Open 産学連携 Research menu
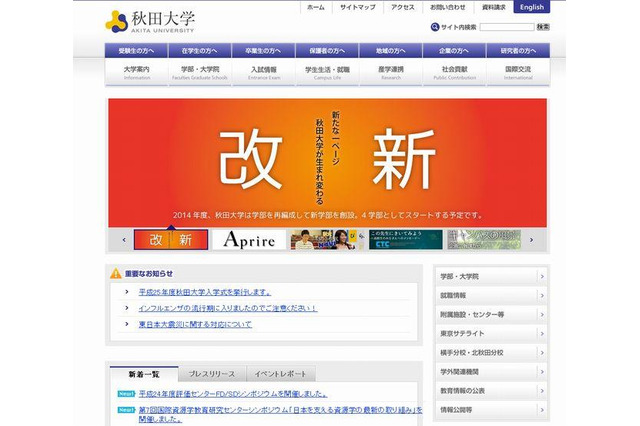The image size is (640, 426). (x=391, y=73)
